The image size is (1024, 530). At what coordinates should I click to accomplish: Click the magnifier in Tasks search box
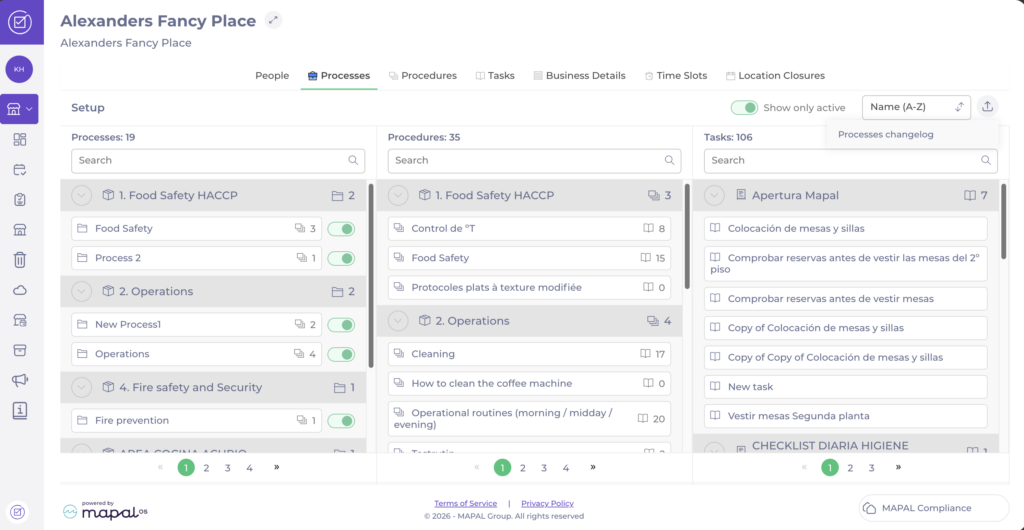tap(986, 160)
